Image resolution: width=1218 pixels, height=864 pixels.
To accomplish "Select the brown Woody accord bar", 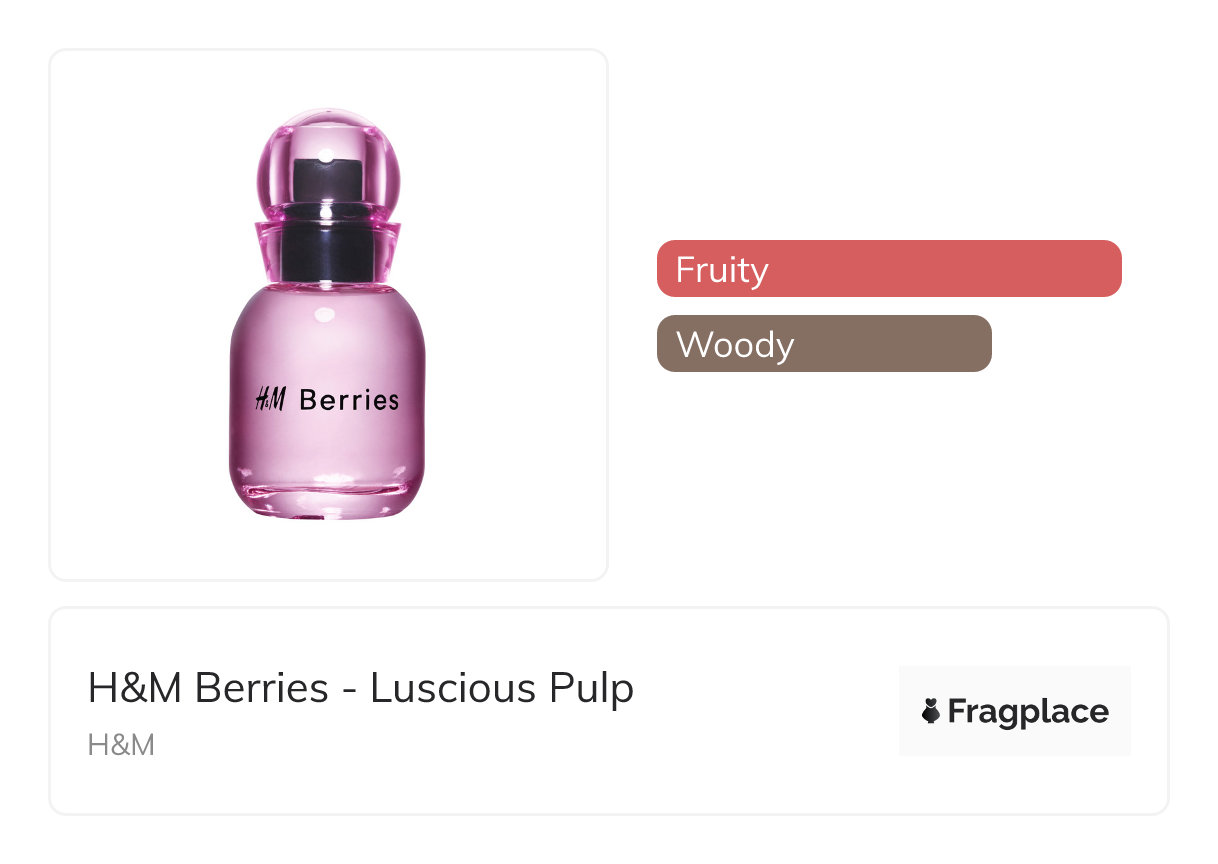I will (823, 344).
